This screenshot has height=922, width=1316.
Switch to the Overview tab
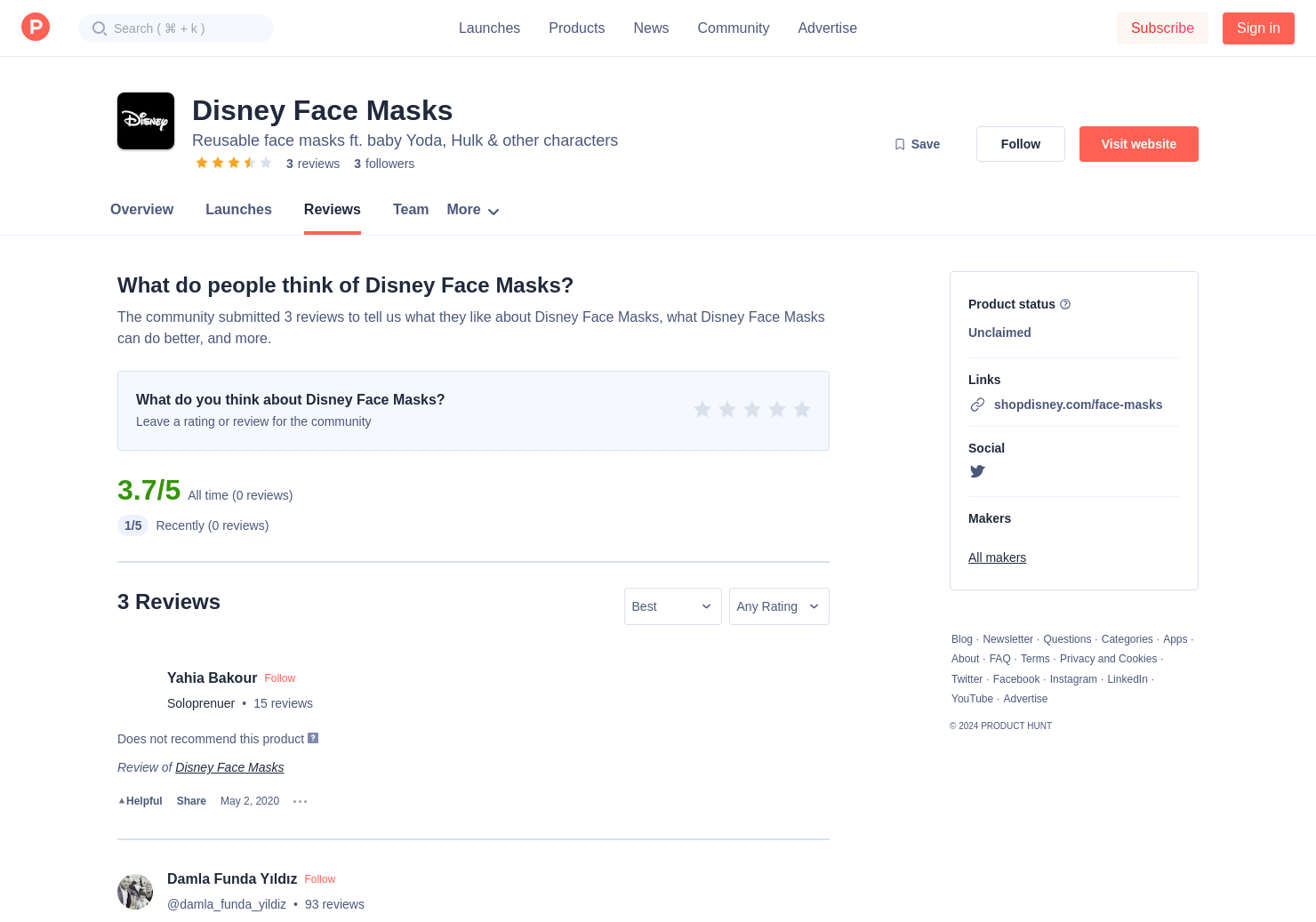(142, 210)
